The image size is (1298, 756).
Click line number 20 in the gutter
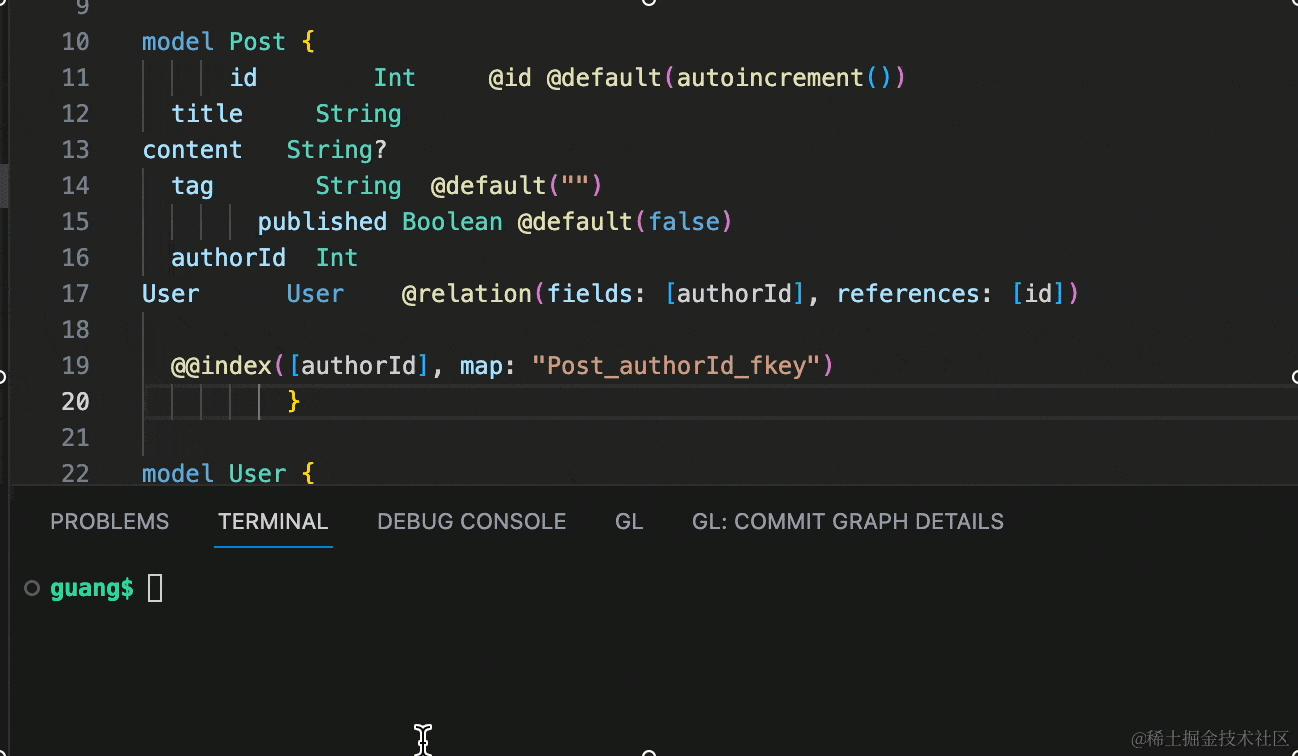point(75,402)
